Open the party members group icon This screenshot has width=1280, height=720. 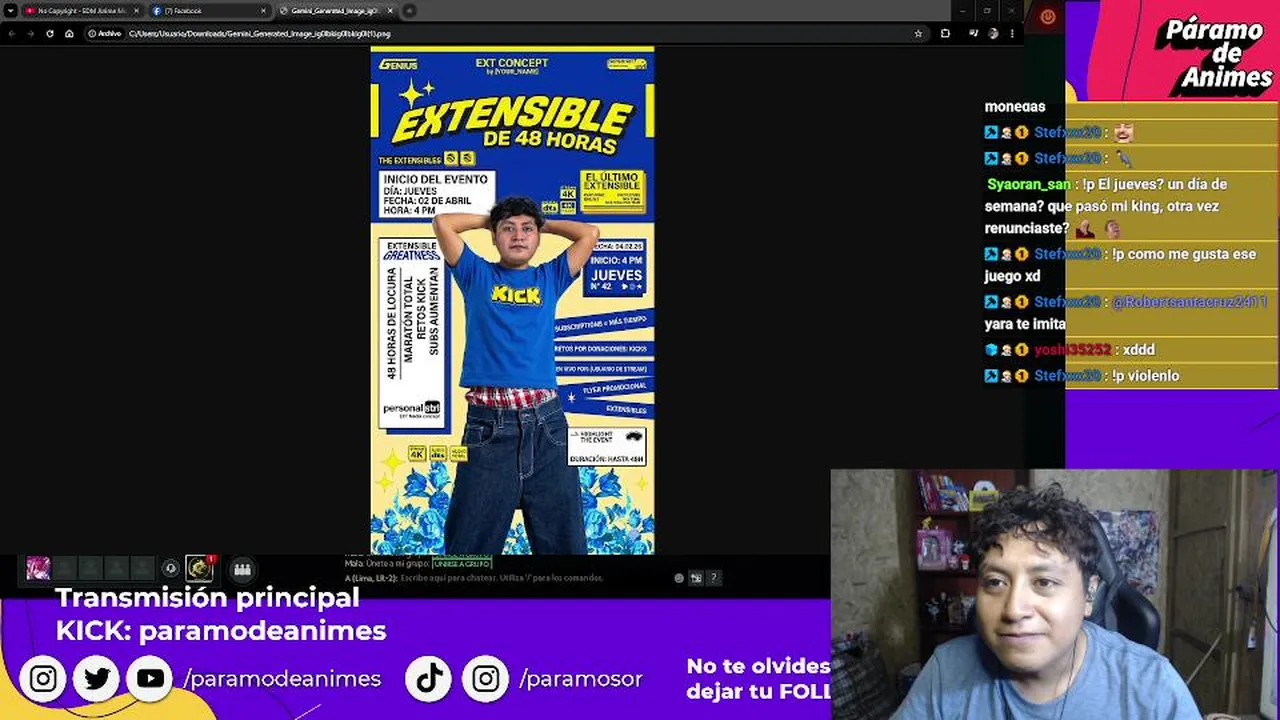pos(242,569)
